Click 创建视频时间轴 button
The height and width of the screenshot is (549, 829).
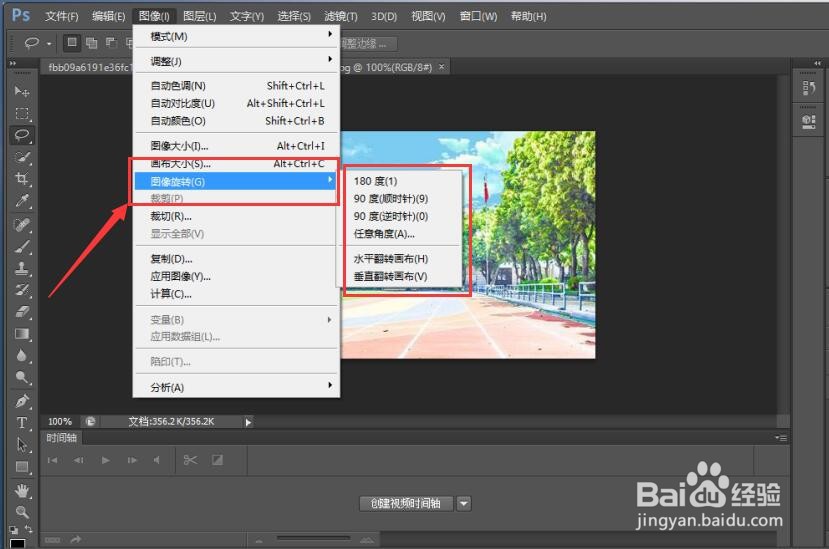coord(406,504)
